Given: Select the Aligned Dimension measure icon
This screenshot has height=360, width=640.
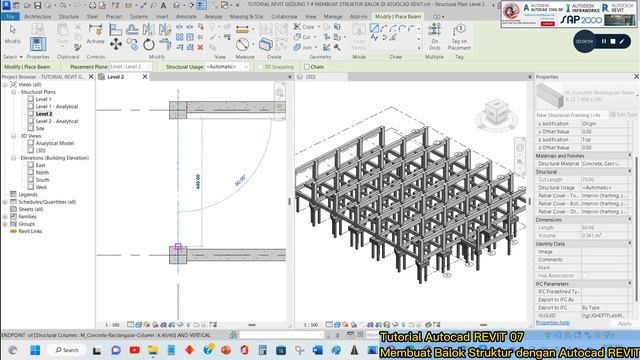Looking at the screenshot, I should pyautogui.click(x=242, y=30).
